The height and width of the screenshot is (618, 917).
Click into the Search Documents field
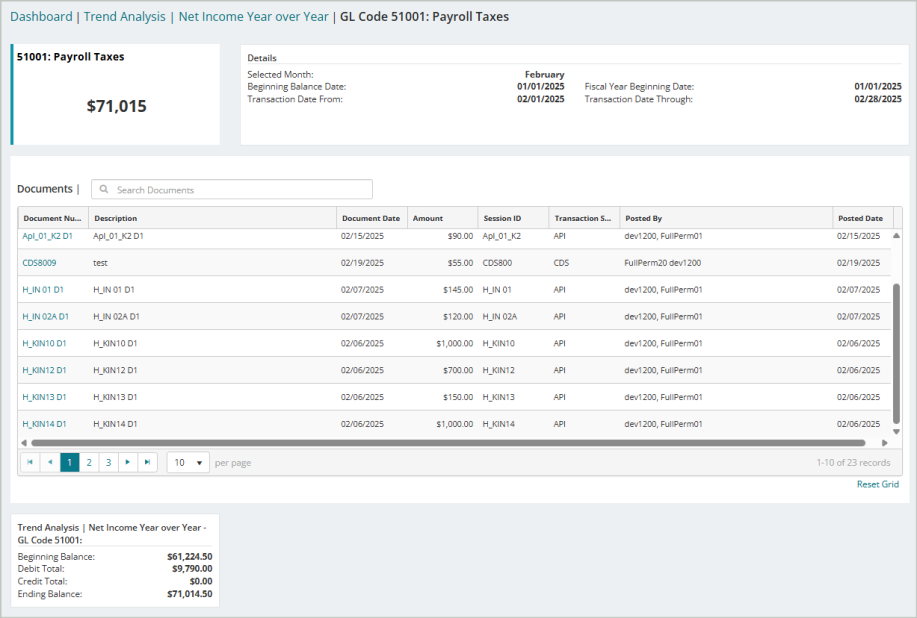click(232, 189)
